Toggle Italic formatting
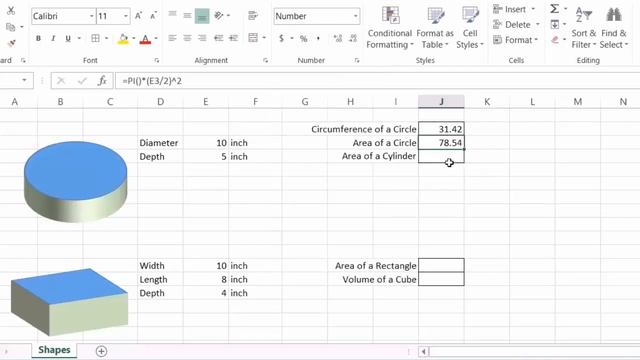 (53, 38)
